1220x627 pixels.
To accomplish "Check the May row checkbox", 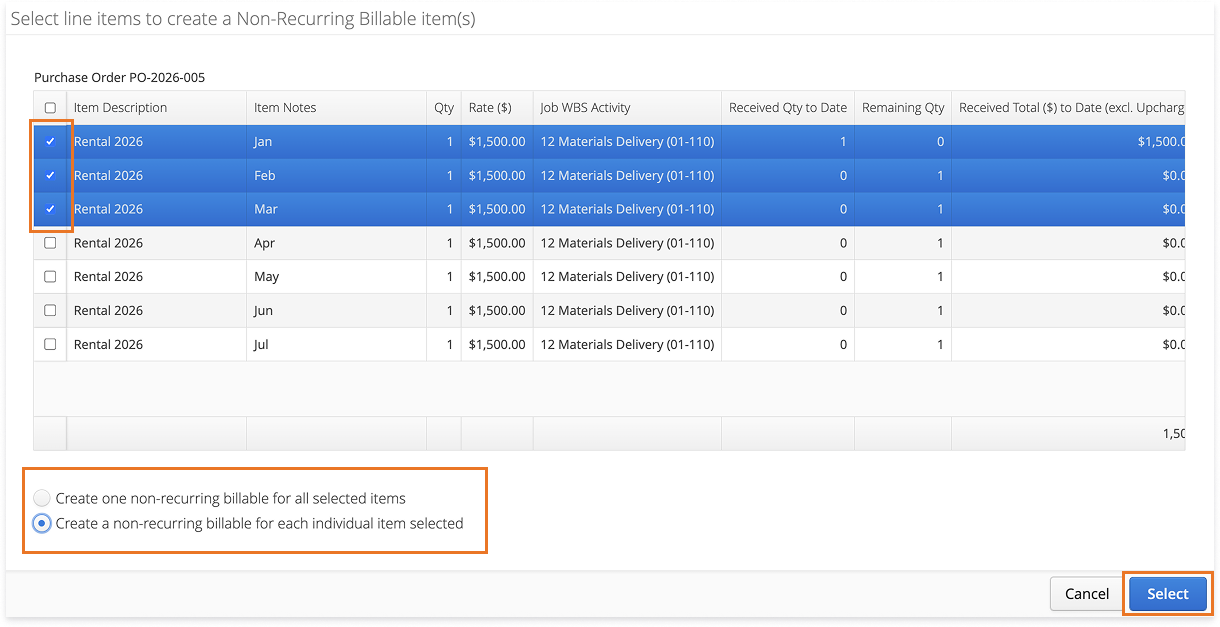I will 50,277.
